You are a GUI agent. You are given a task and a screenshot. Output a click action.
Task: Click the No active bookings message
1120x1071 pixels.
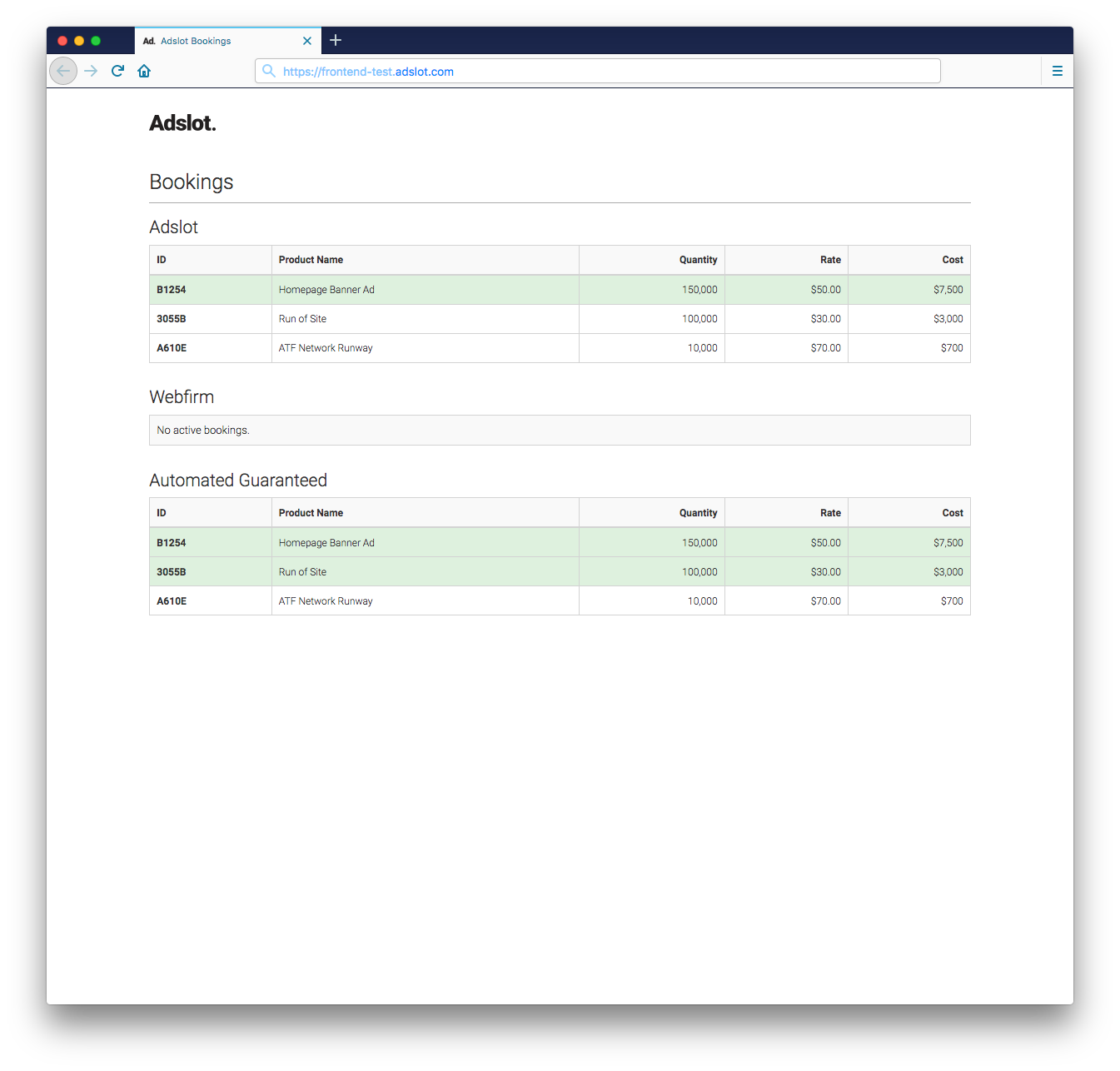[x=203, y=430]
